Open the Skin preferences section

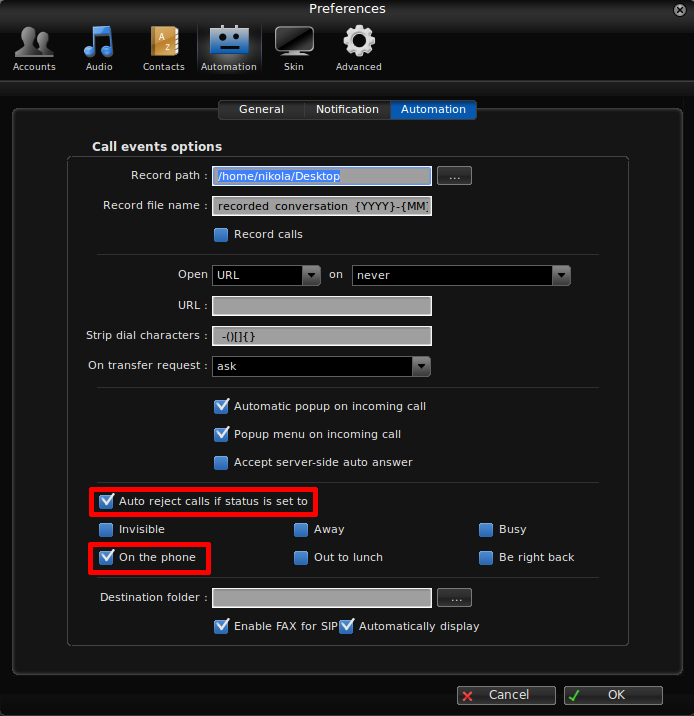tap(294, 48)
